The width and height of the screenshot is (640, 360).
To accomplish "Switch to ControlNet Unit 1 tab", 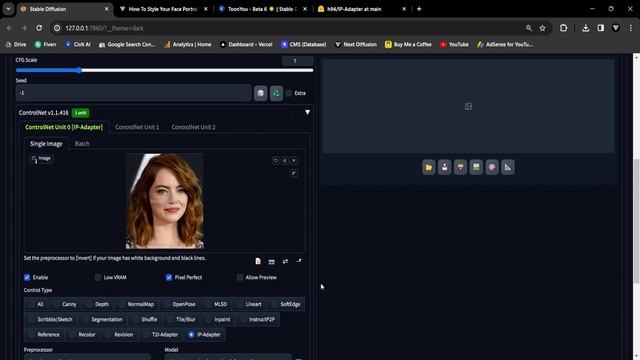I will coord(137,127).
